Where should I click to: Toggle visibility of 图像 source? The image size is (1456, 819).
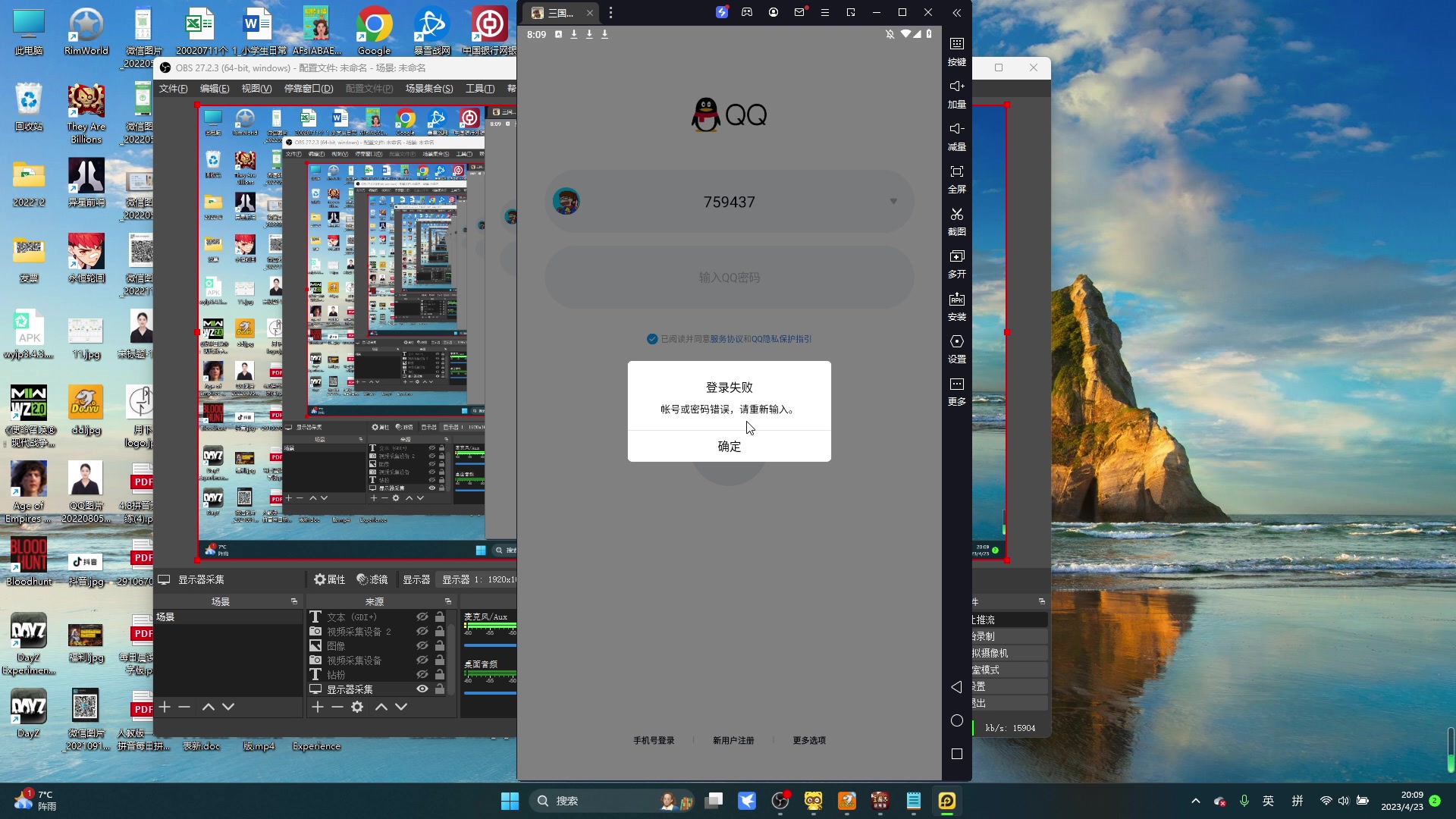coord(422,646)
